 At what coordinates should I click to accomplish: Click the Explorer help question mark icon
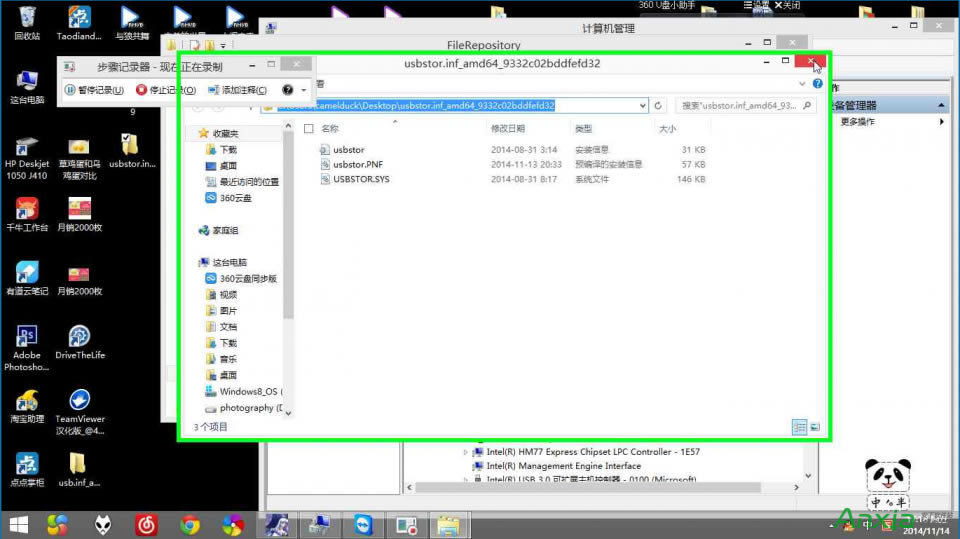coord(818,84)
